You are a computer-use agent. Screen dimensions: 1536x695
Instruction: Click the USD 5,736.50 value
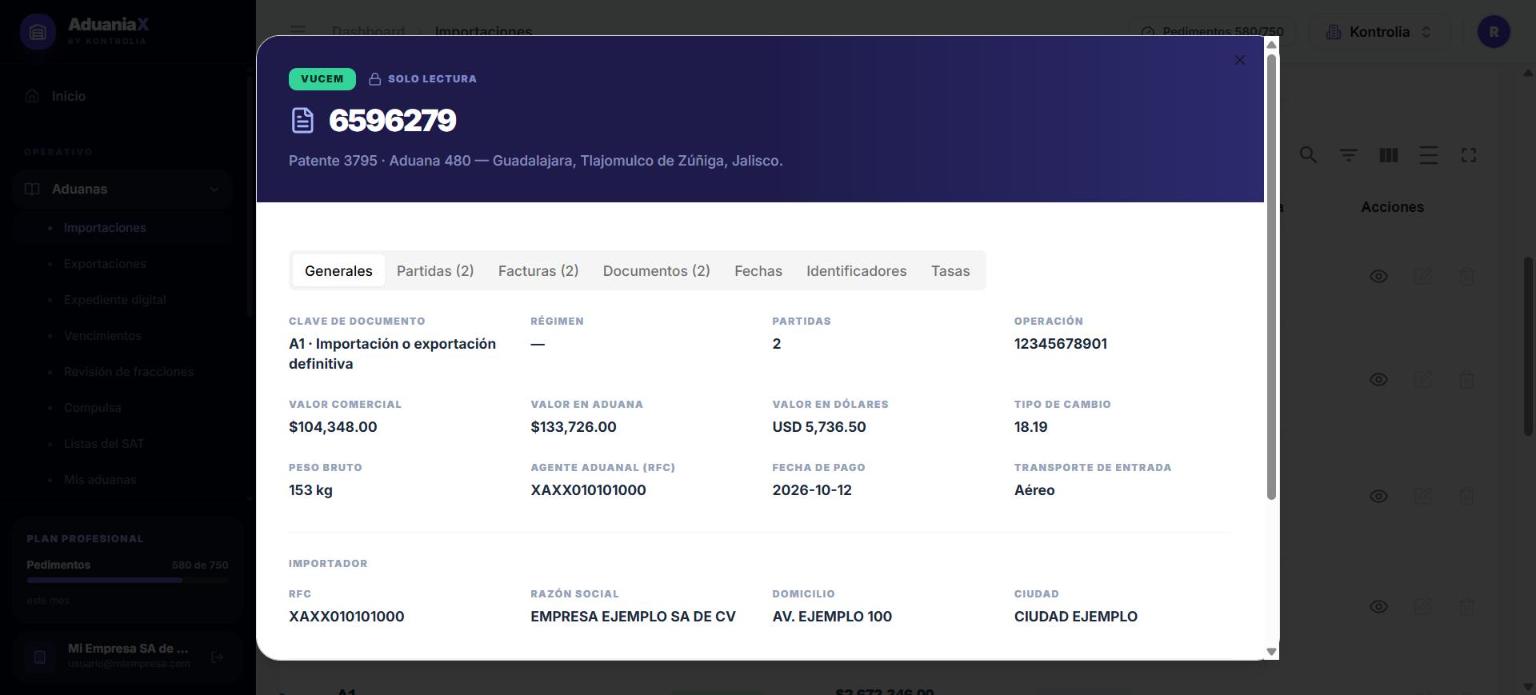[x=819, y=427]
